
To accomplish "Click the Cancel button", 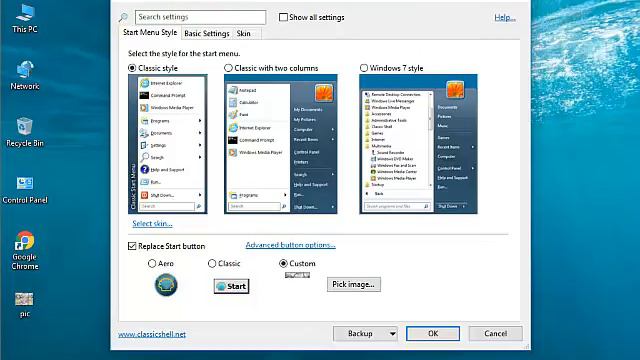I will point(496,334).
